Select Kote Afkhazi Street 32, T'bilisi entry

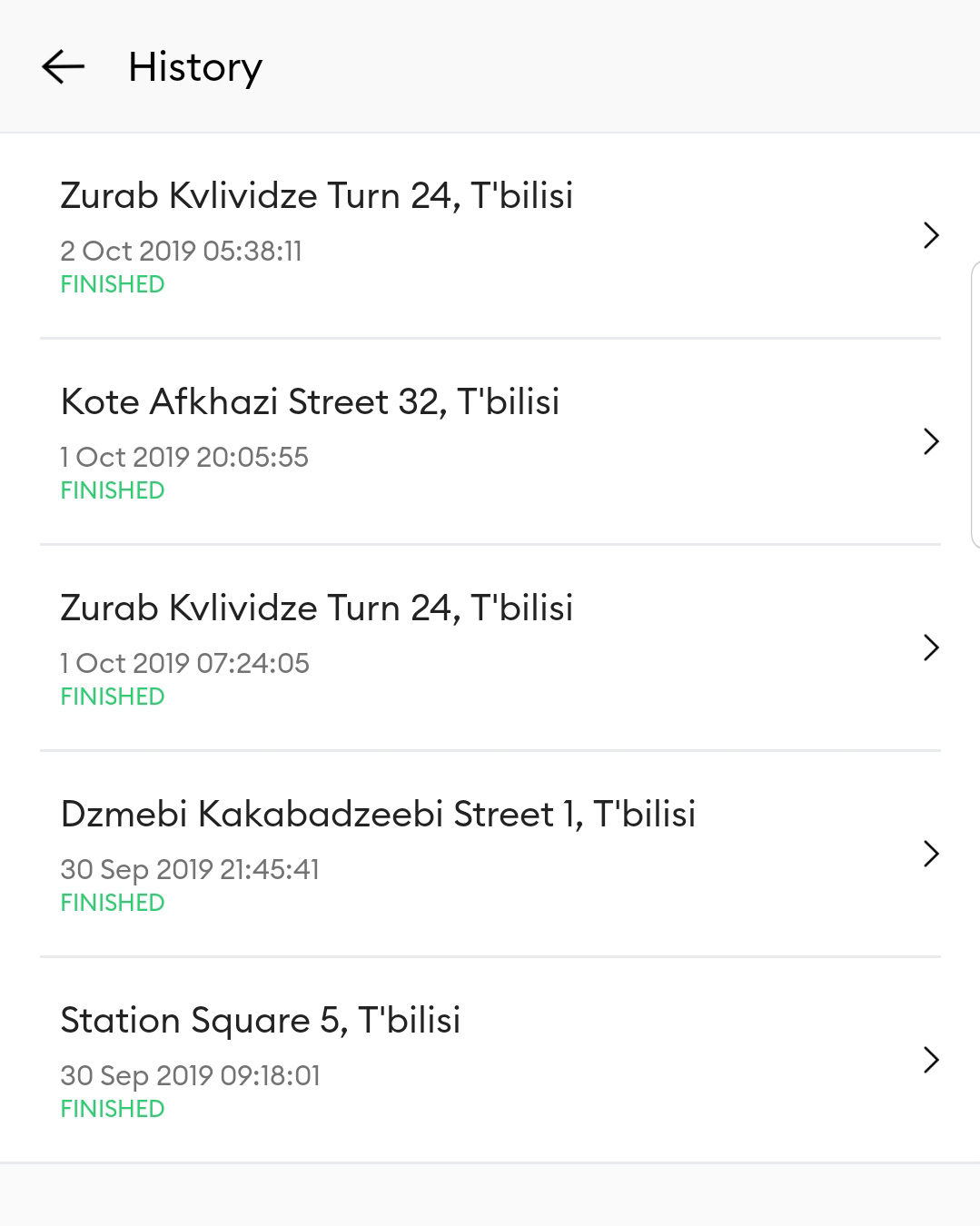click(490, 442)
